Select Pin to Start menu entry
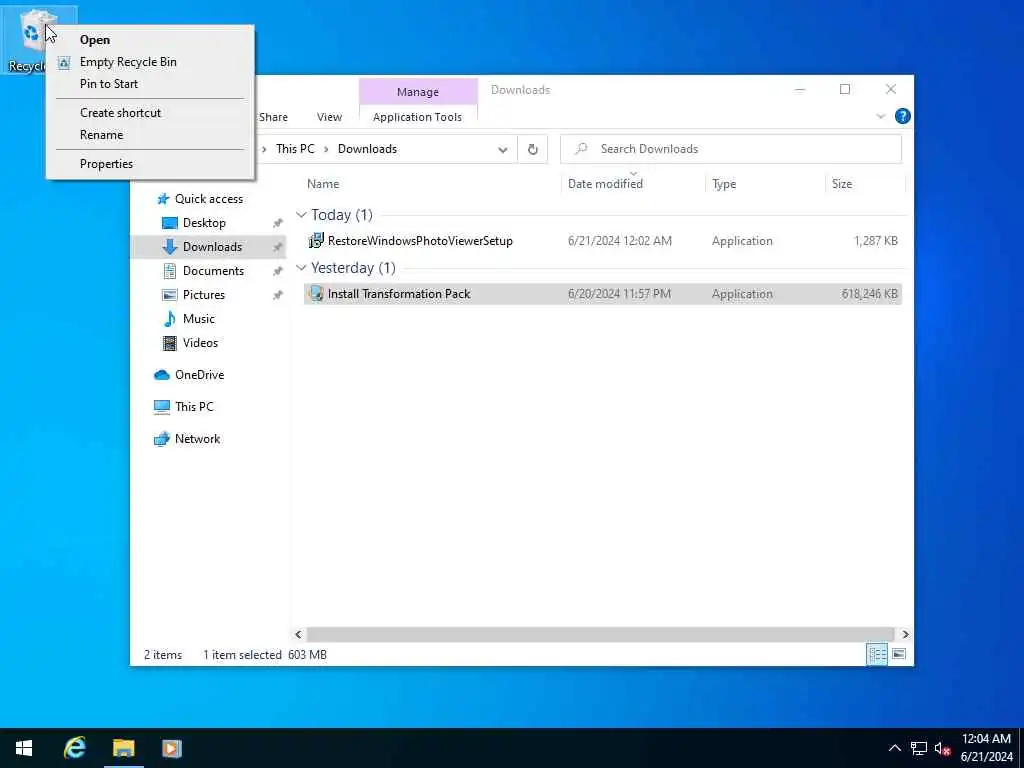Viewport: 1024px width, 768px height. [108, 84]
